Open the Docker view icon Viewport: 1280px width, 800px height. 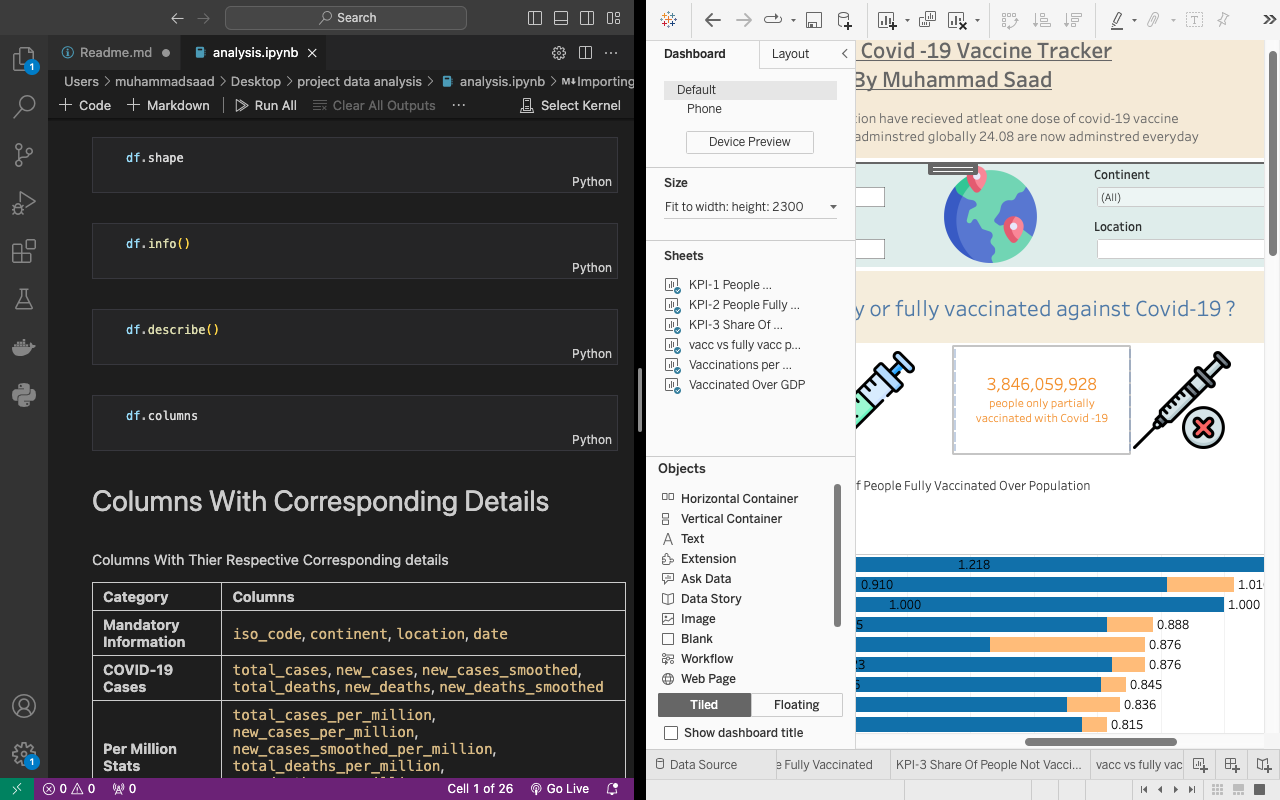[x=24, y=348]
